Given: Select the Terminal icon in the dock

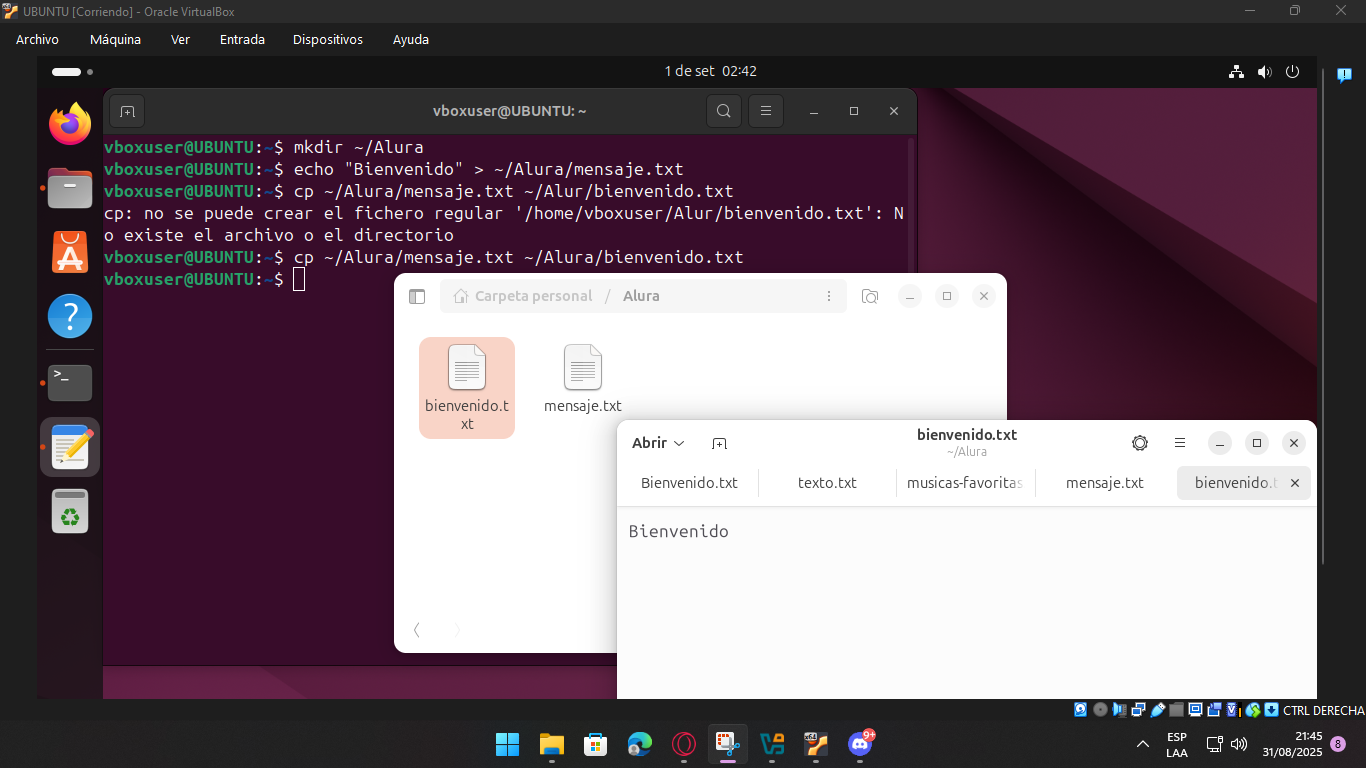Looking at the screenshot, I should 70,382.
